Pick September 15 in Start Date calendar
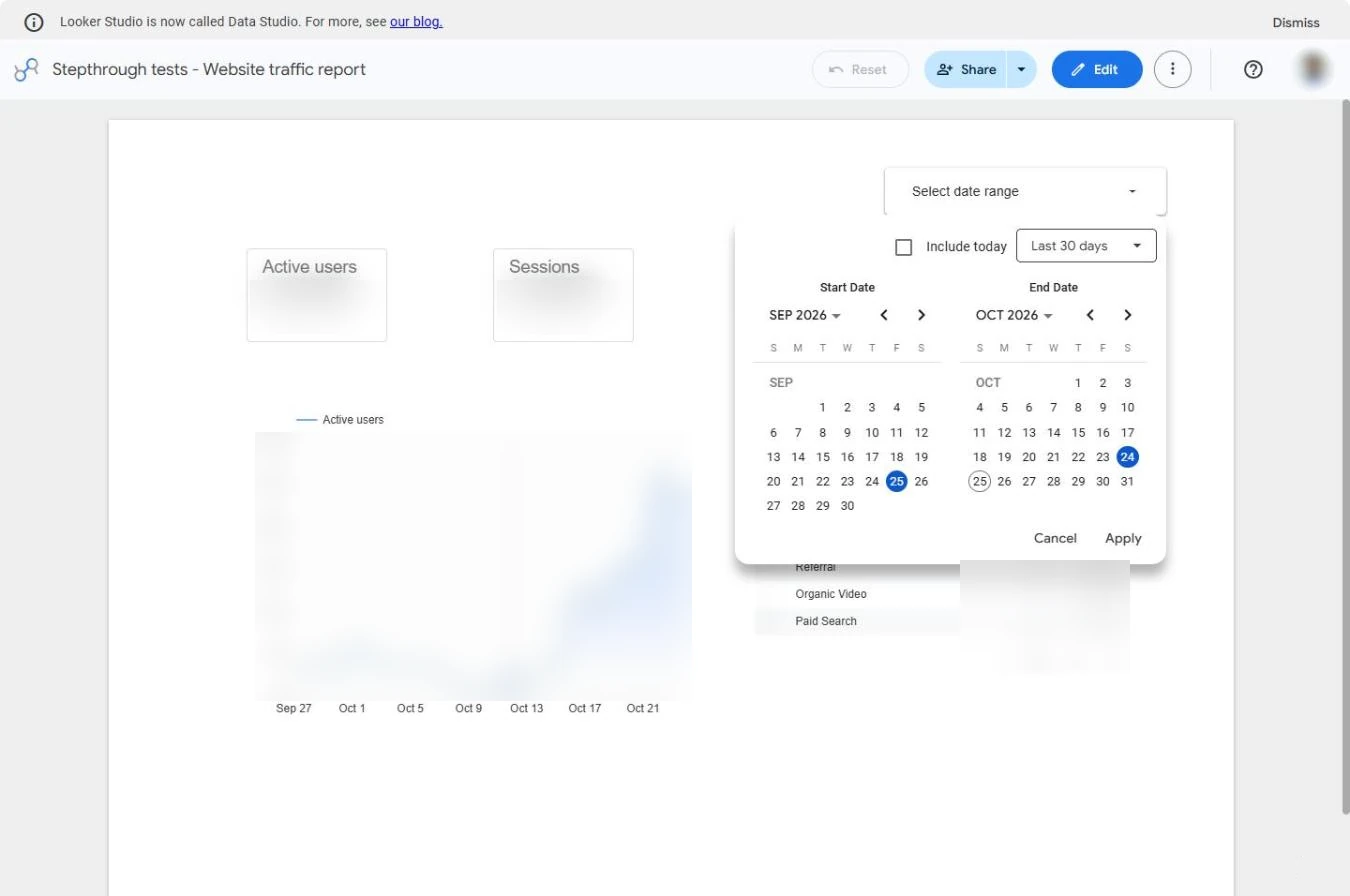This screenshot has height=896, width=1350. pos(822,457)
